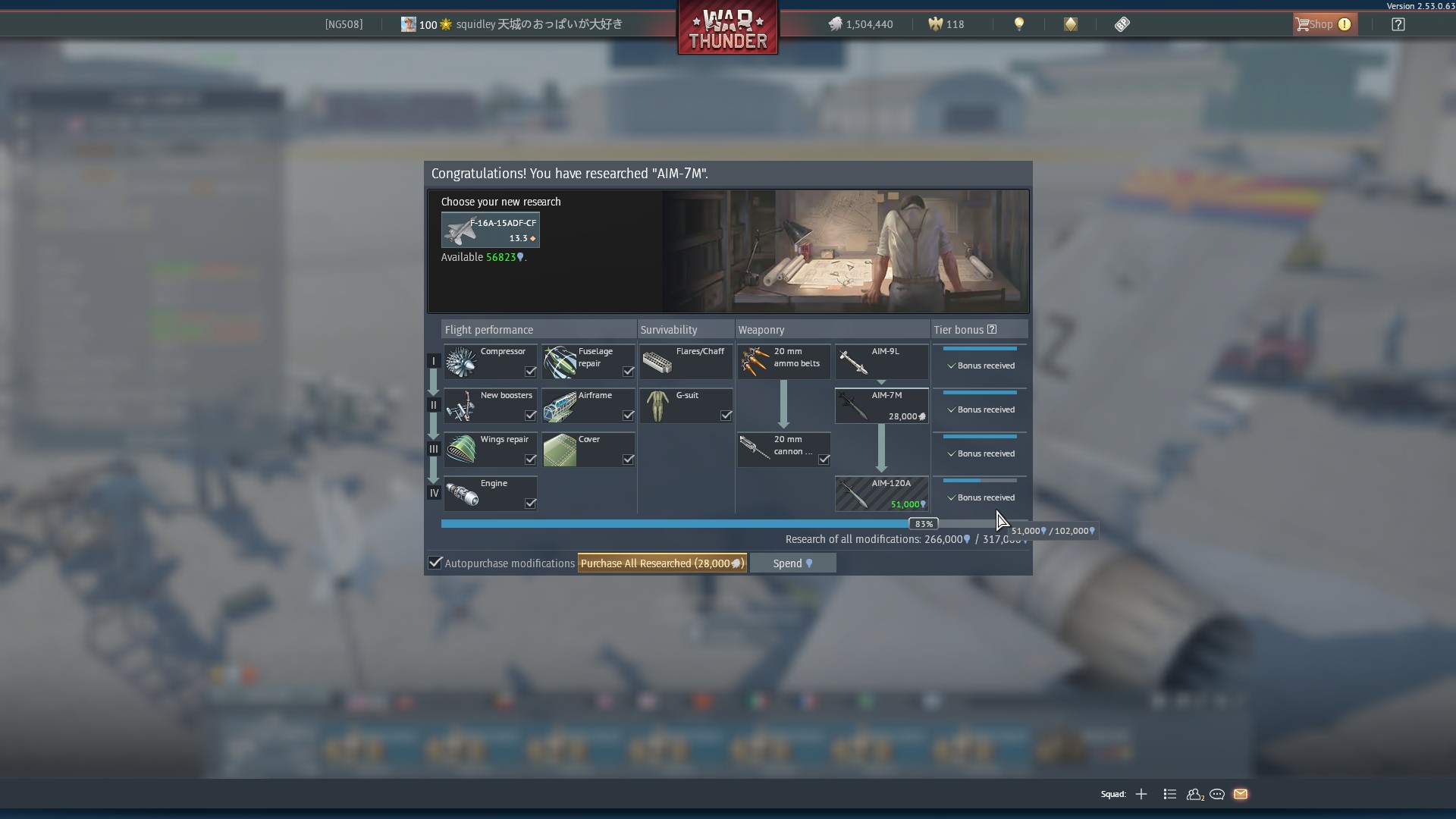Open the Shop menu
This screenshot has width=1456, height=819.
(1323, 24)
